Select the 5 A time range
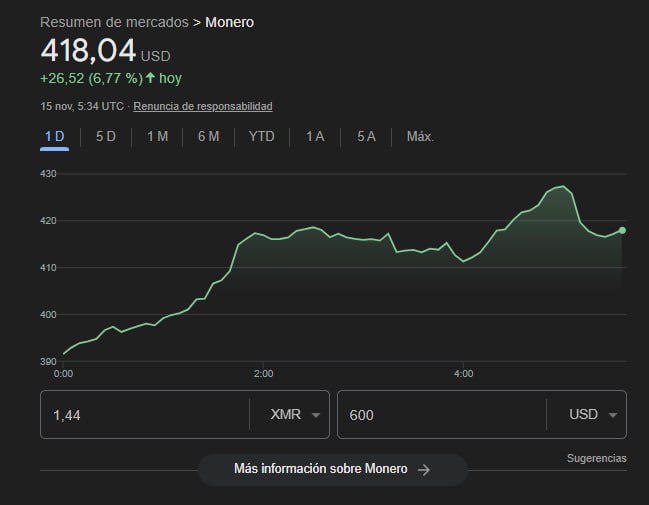This screenshot has width=649, height=505. 366,137
